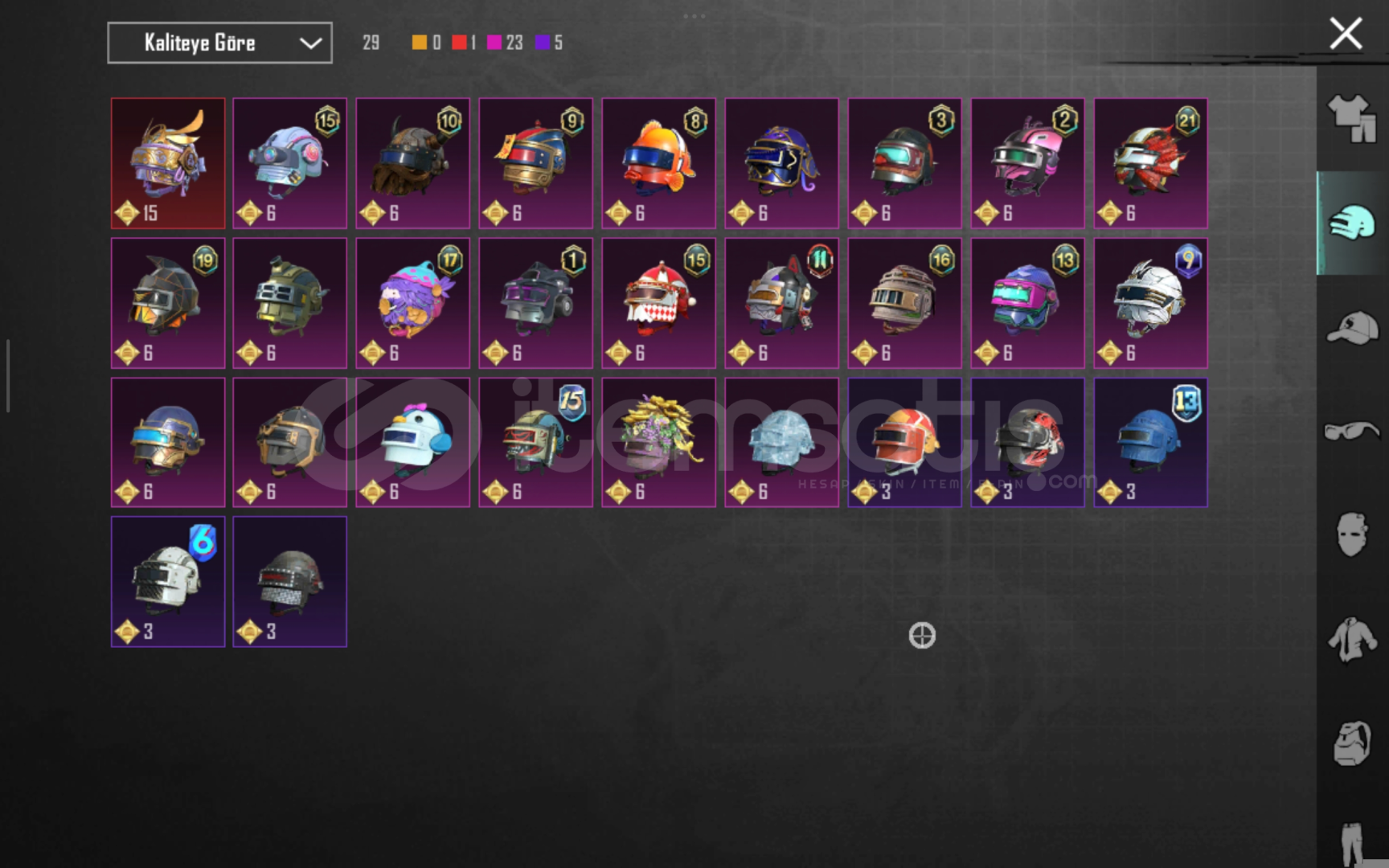Select the golden samurai helmet worth 15
Viewport: 1389px width, 868px height.
pyautogui.click(x=168, y=163)
